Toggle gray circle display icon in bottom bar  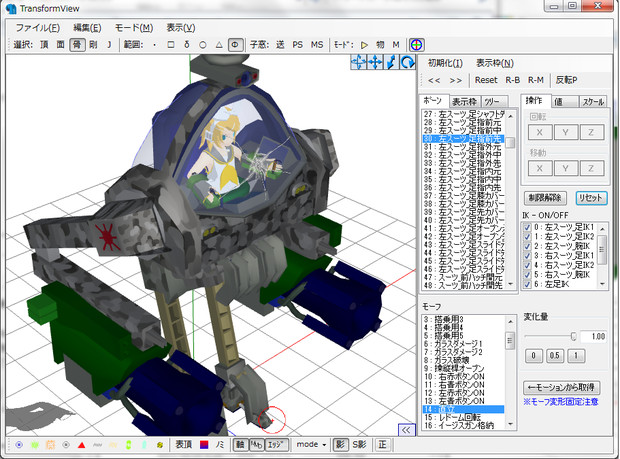click(x=66, y=445)
